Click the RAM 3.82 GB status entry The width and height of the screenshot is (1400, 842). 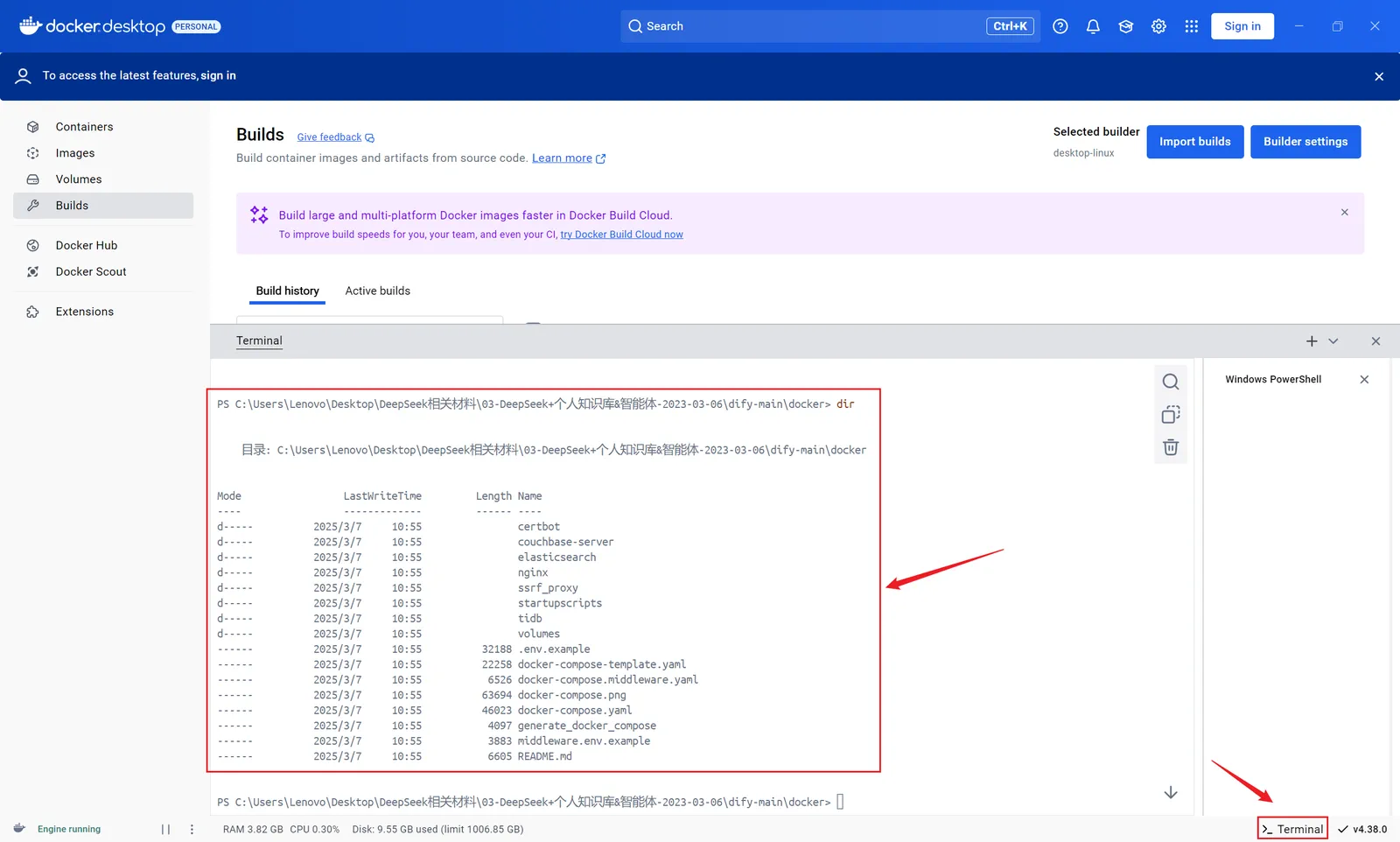(253, 830)
